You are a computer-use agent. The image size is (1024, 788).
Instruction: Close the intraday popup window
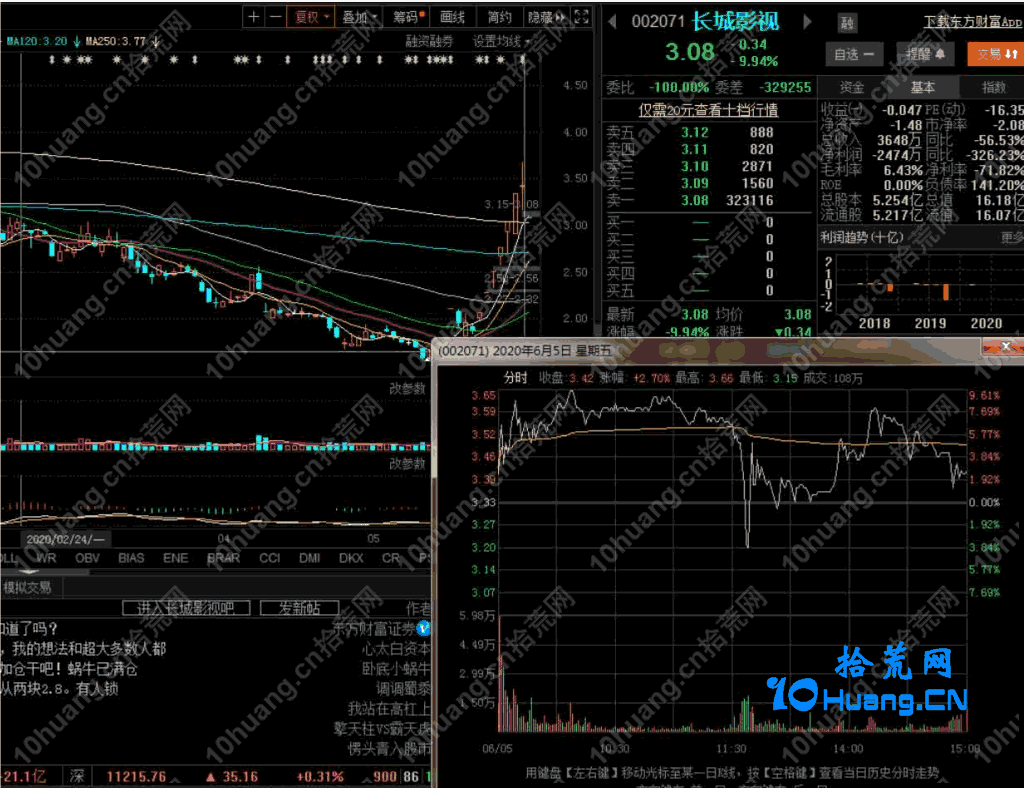click(1006, 347)
